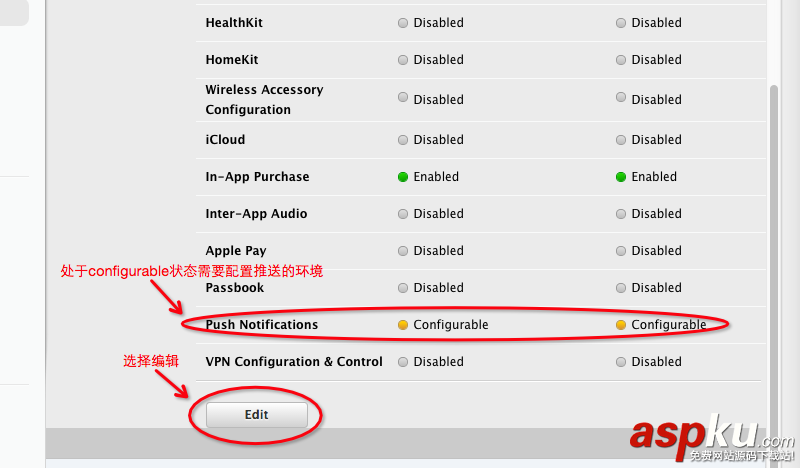Click the gray Apple Pay status dot, second column
This screenshot has height=468, width=800.
click(621, 251)
